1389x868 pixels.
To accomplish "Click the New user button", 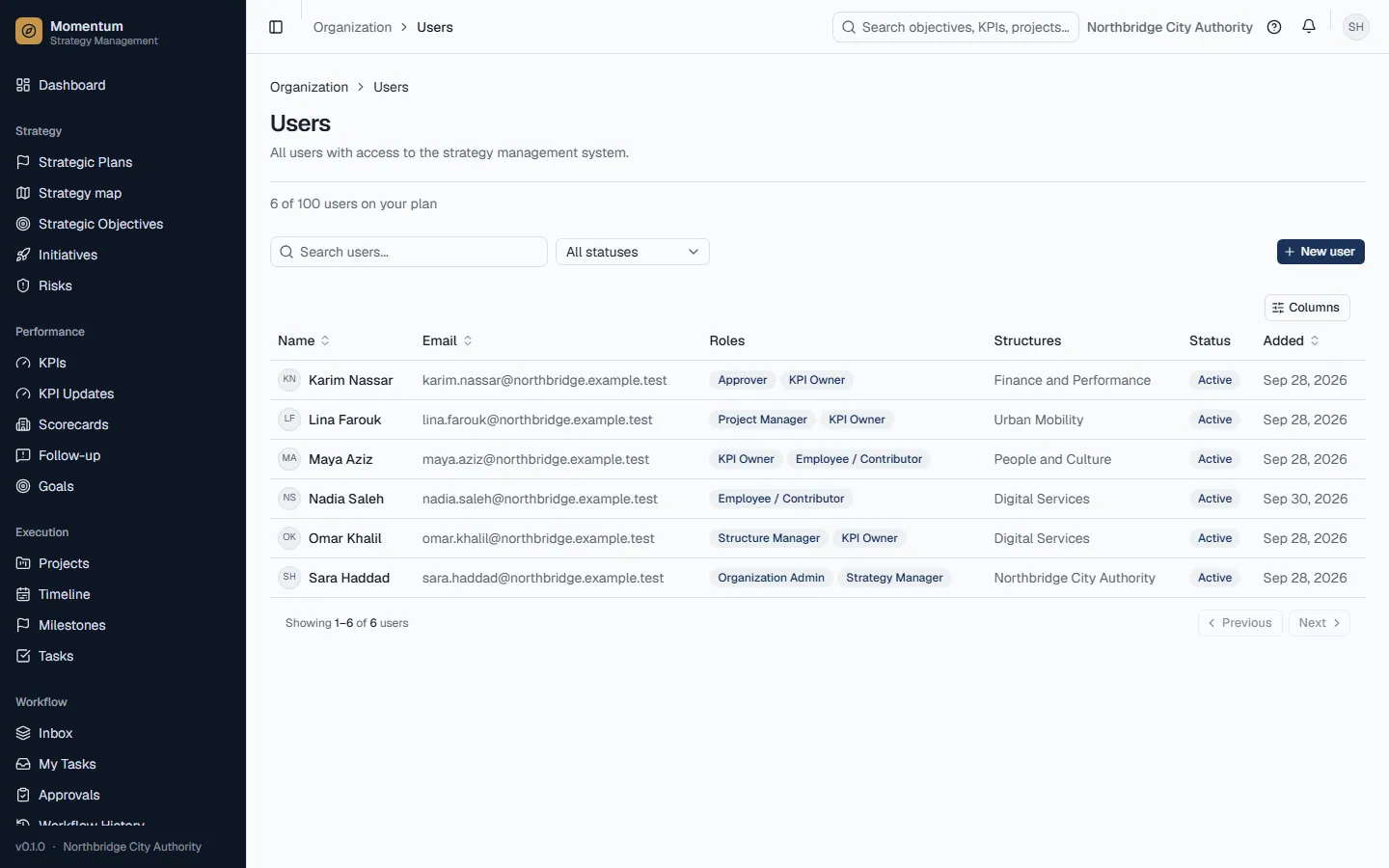I will tap(1321, 252).
